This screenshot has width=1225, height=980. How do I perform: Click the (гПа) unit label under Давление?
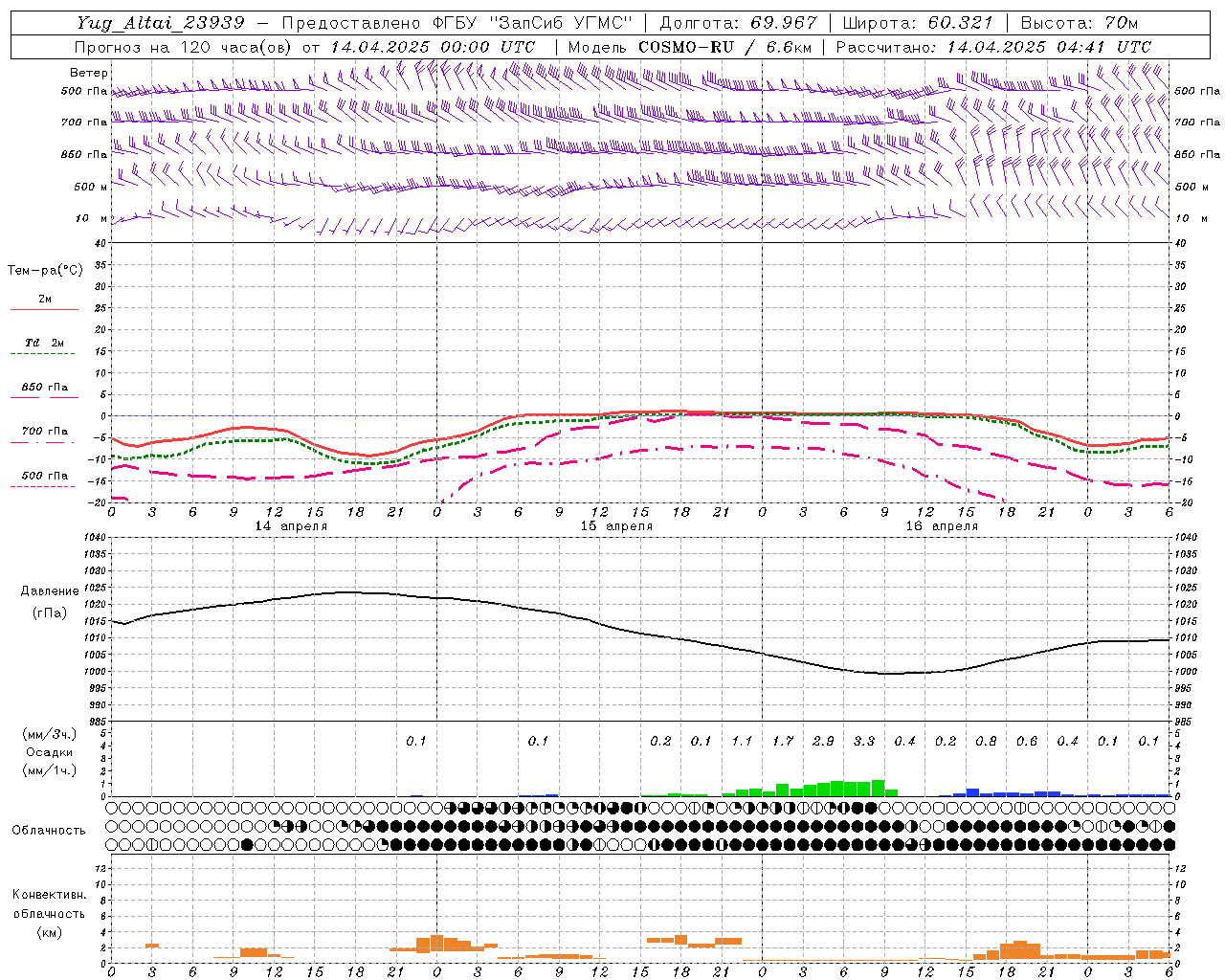50,613
